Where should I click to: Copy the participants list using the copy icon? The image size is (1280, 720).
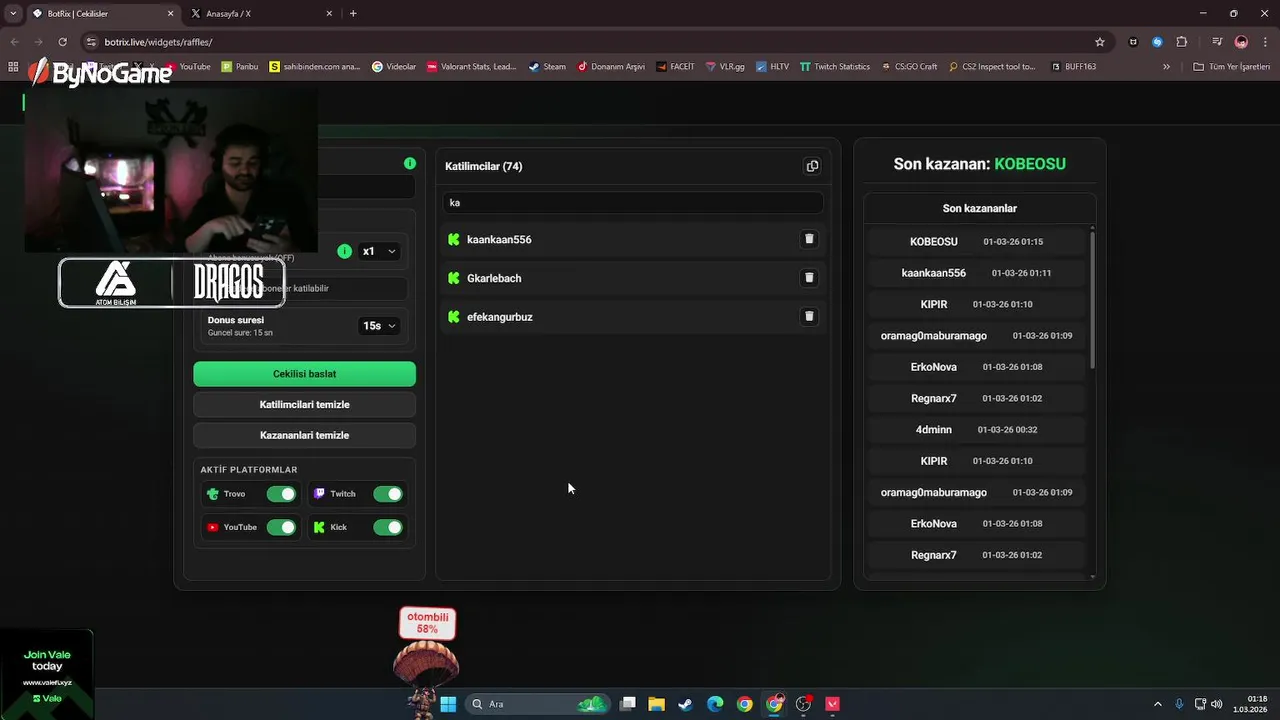(812, 166)
